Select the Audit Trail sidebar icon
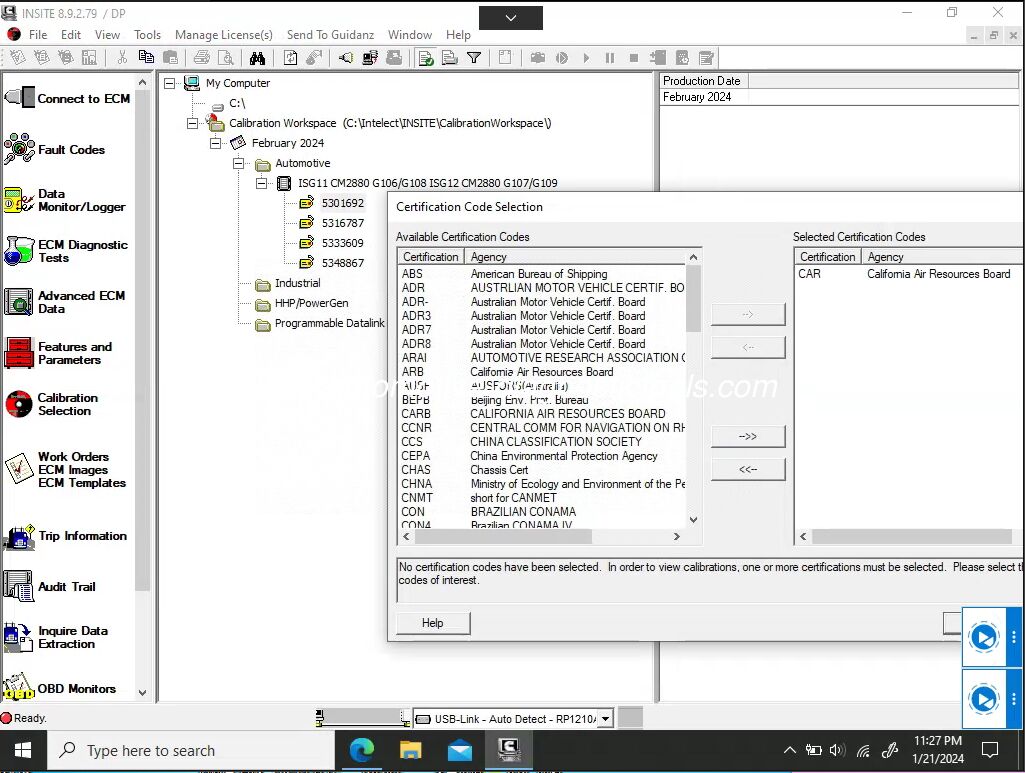Viewport: 1025px width, 773px height. point(20,586)
